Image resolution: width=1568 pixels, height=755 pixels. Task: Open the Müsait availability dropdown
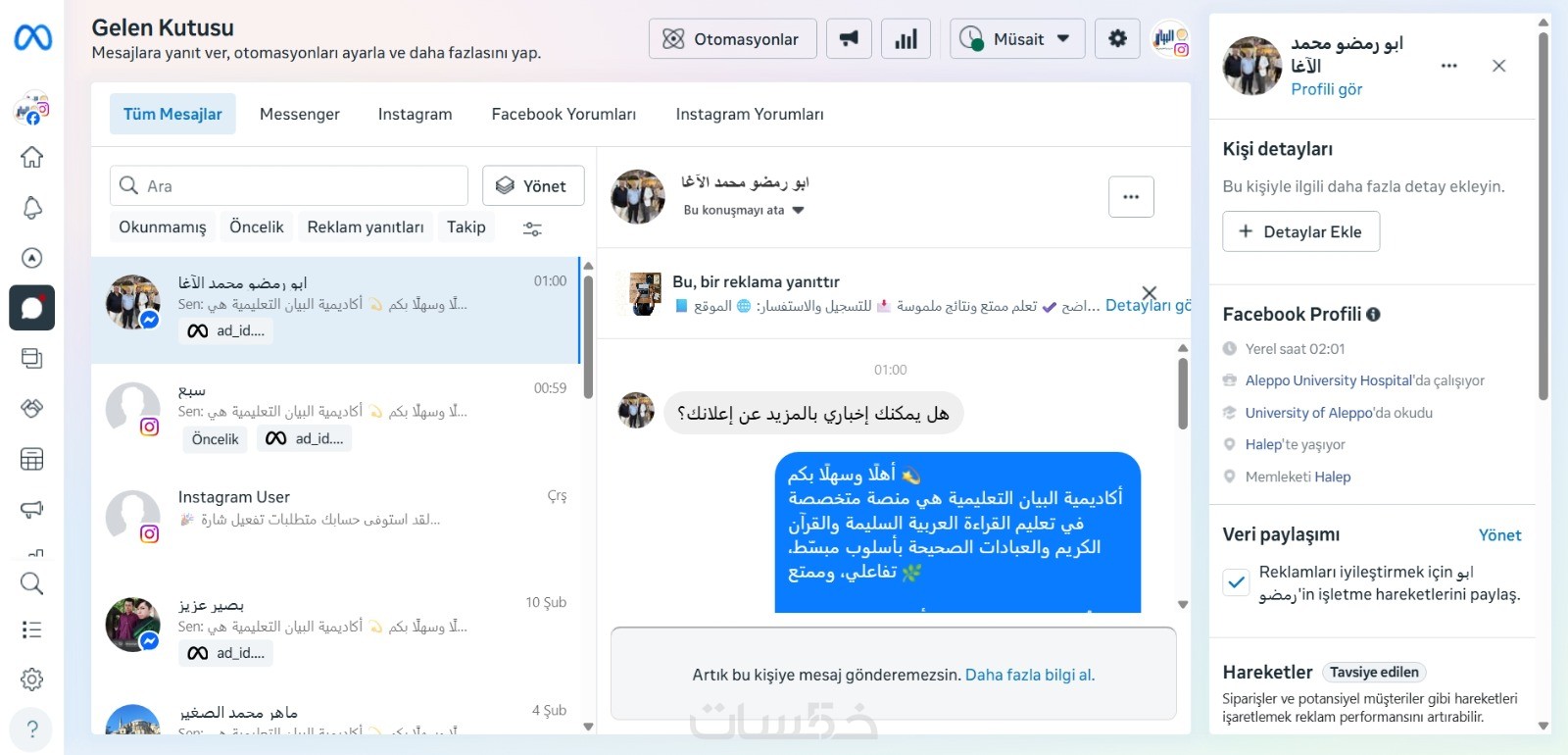[x=1017, y=39]
